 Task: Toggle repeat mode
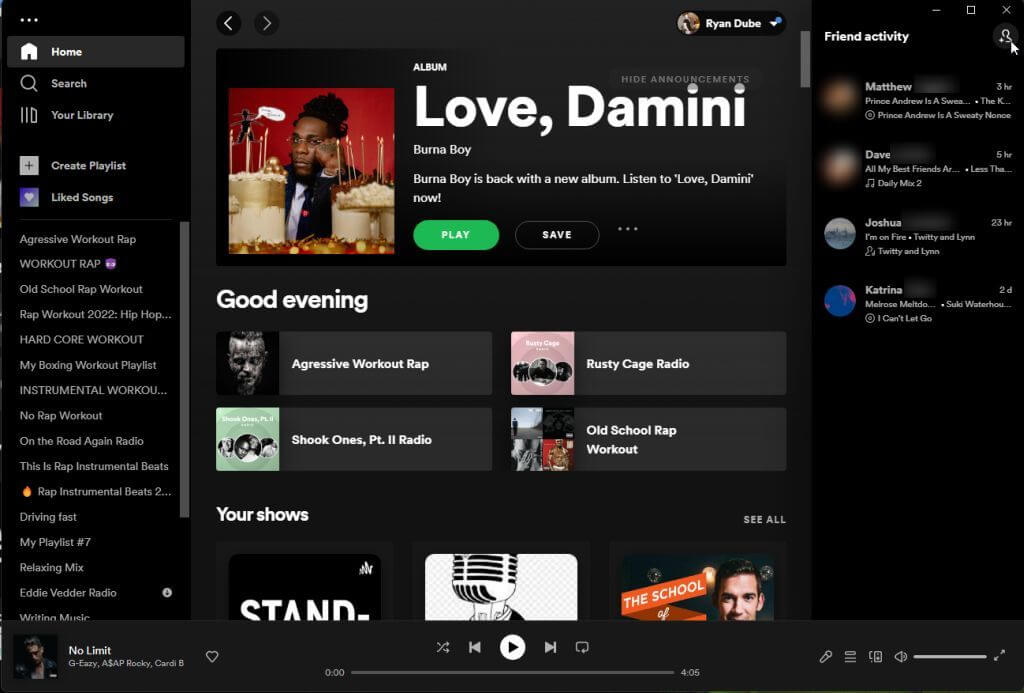[582, 647]
